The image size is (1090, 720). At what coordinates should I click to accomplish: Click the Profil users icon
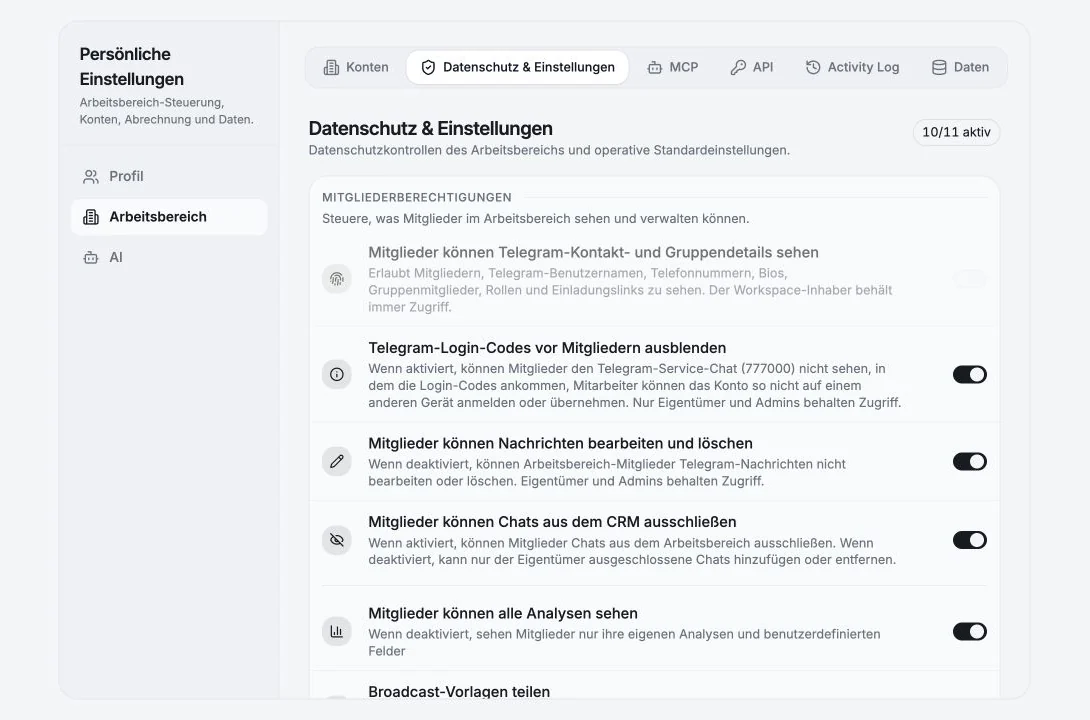[91, 177]
